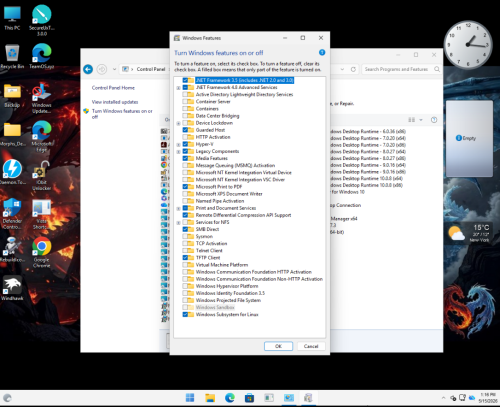
Task: Expand the Legacy Components node
Action: click(x=178, y=152)
